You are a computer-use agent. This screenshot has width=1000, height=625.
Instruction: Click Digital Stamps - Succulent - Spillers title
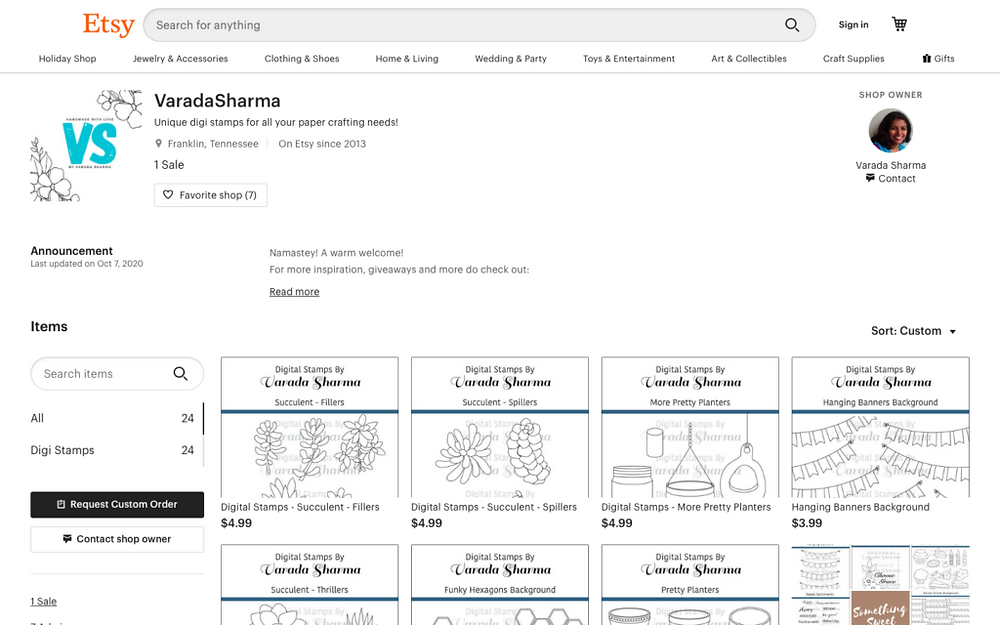(x=494, y=507)
